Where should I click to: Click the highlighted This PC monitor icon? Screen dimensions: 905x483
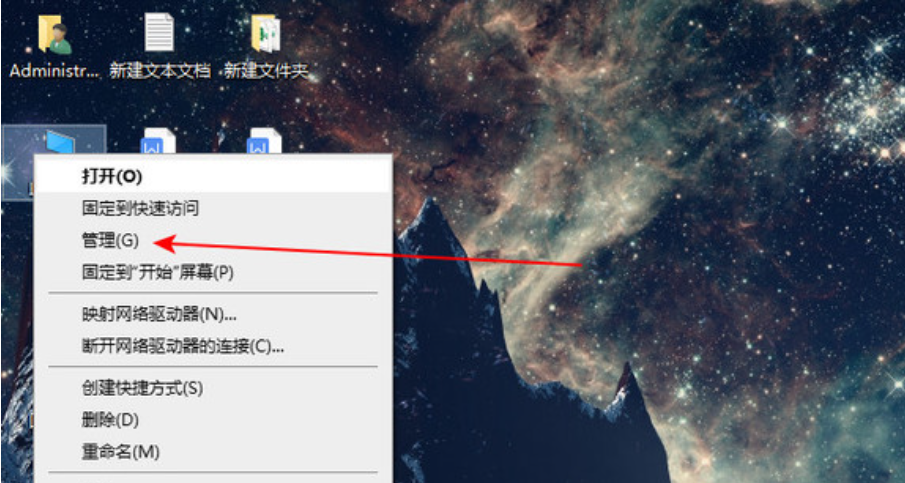[x=60, y=143]
